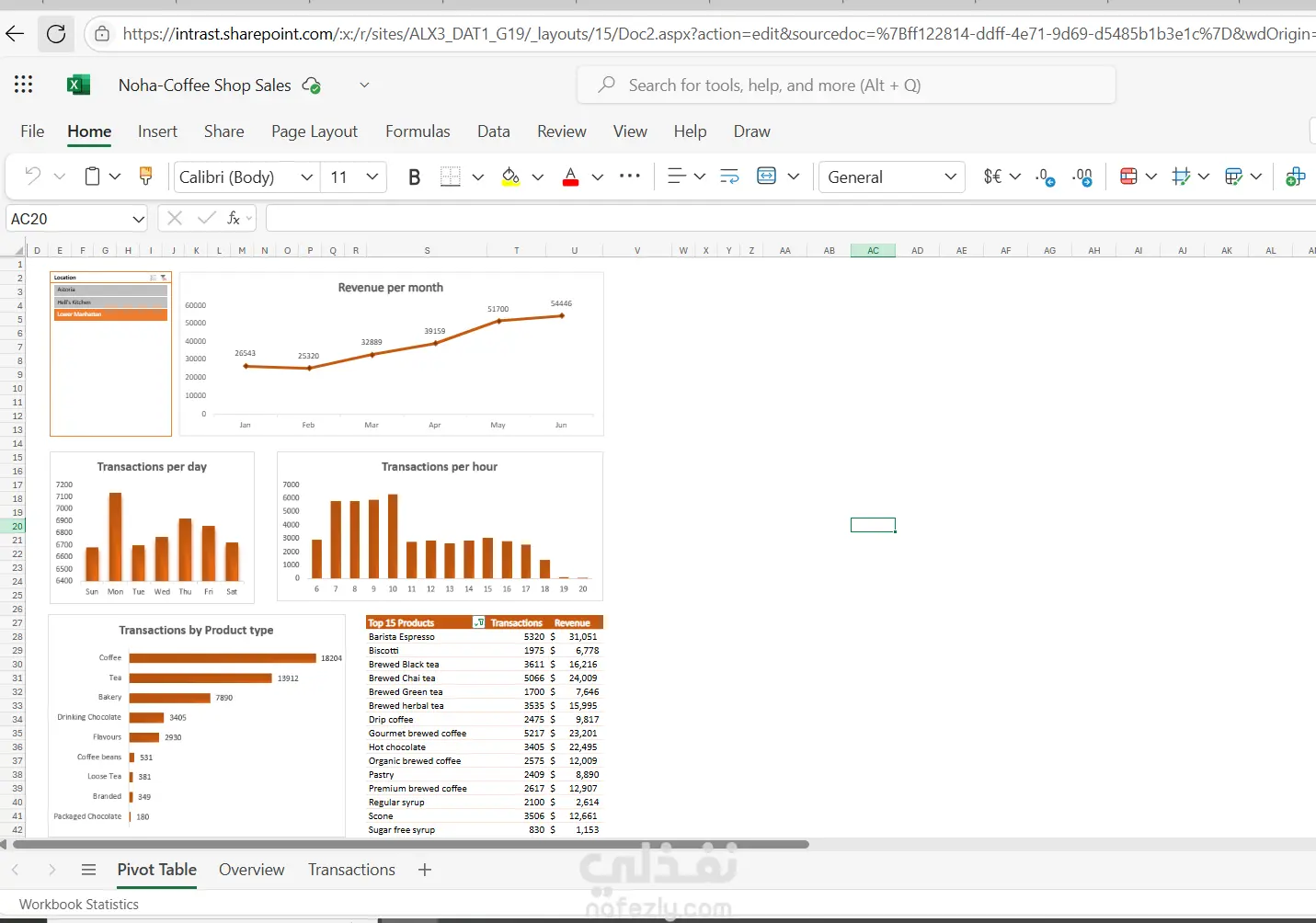The image size is (1316, 923).
Task: Apply the yellow fill color
Action: tap(510, 177)
